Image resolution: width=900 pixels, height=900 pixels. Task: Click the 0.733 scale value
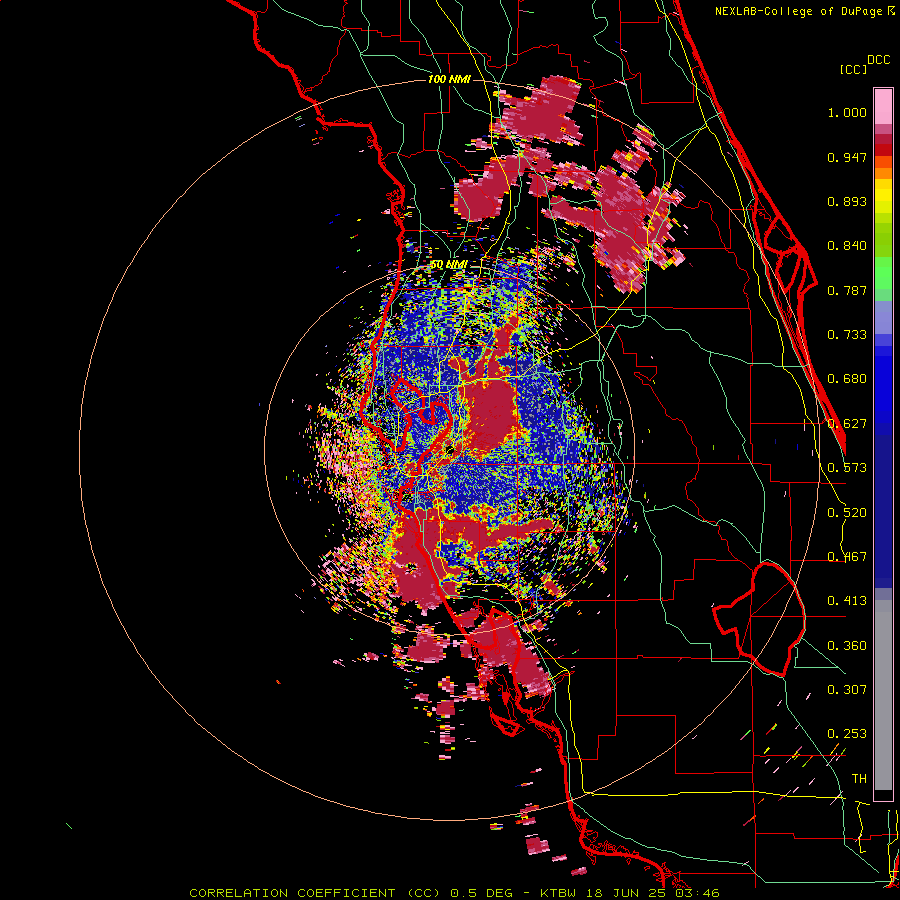point(847,335)
